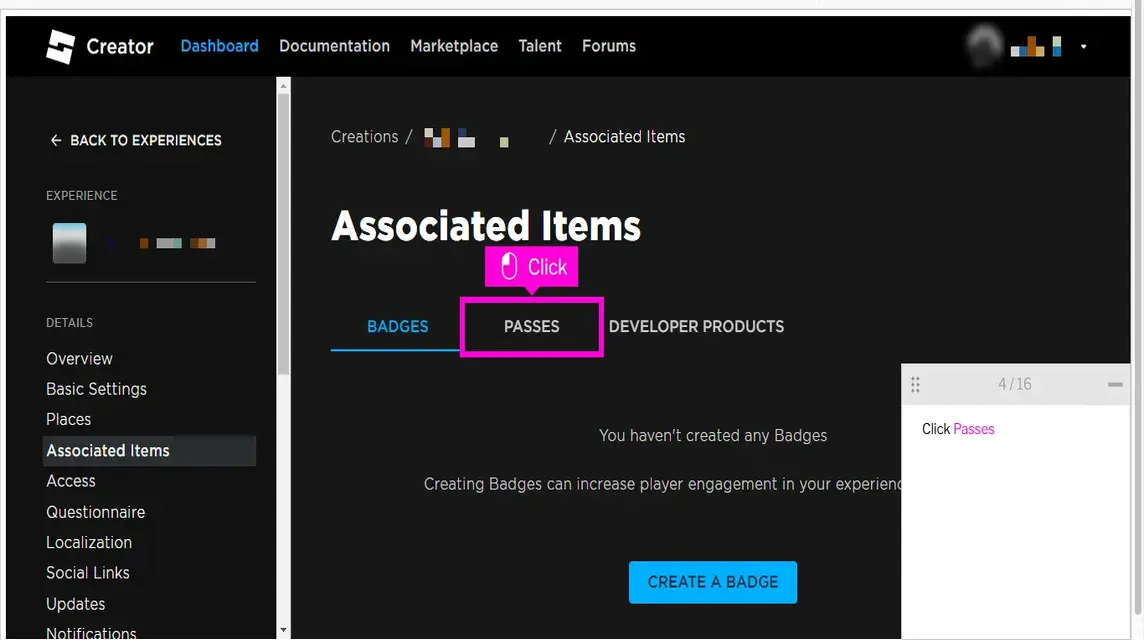This screenshot has width=1144, height=640.
Task: Switch to the Passes tab
Action: coord(531,326)
